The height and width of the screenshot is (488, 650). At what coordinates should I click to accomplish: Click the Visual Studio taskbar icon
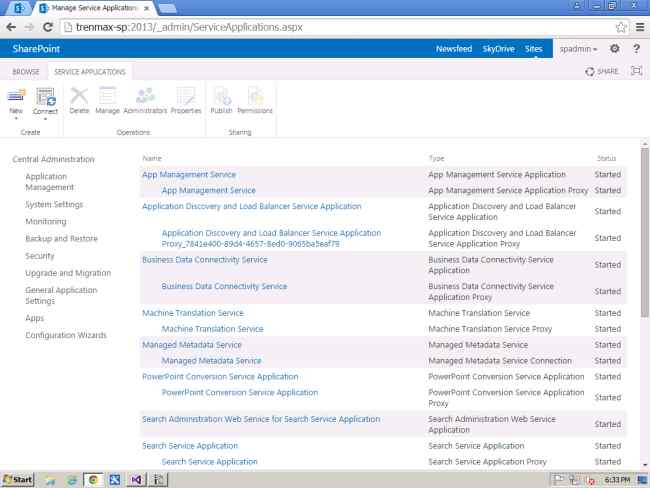(x=136, y=480)
